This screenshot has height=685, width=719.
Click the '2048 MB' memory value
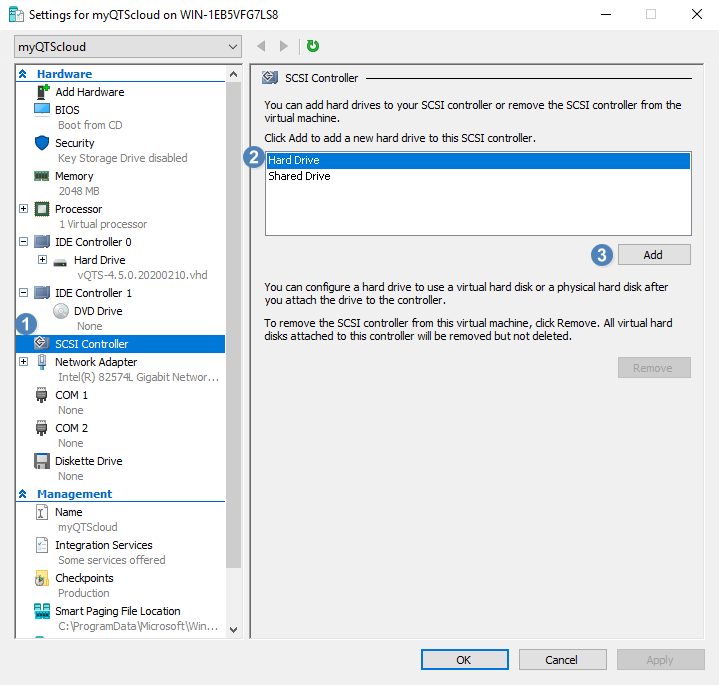[79, 191]
